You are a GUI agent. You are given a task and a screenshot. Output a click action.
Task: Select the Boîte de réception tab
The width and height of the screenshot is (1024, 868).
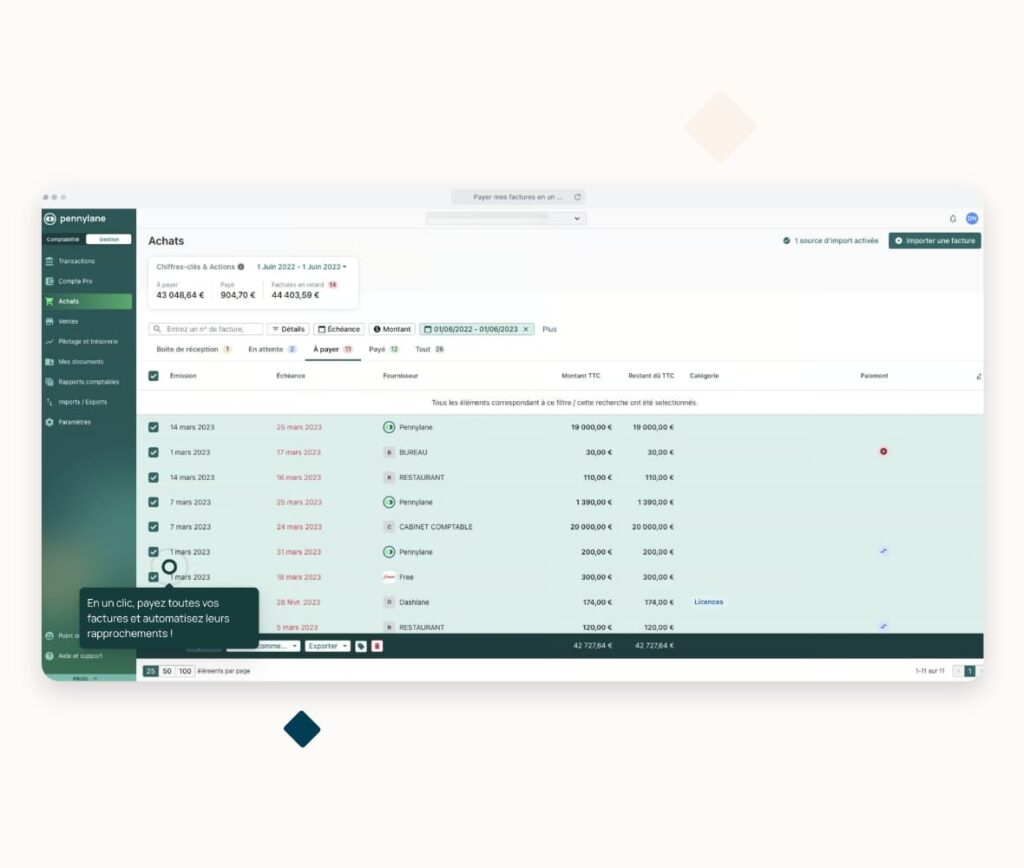pos(193,349)
